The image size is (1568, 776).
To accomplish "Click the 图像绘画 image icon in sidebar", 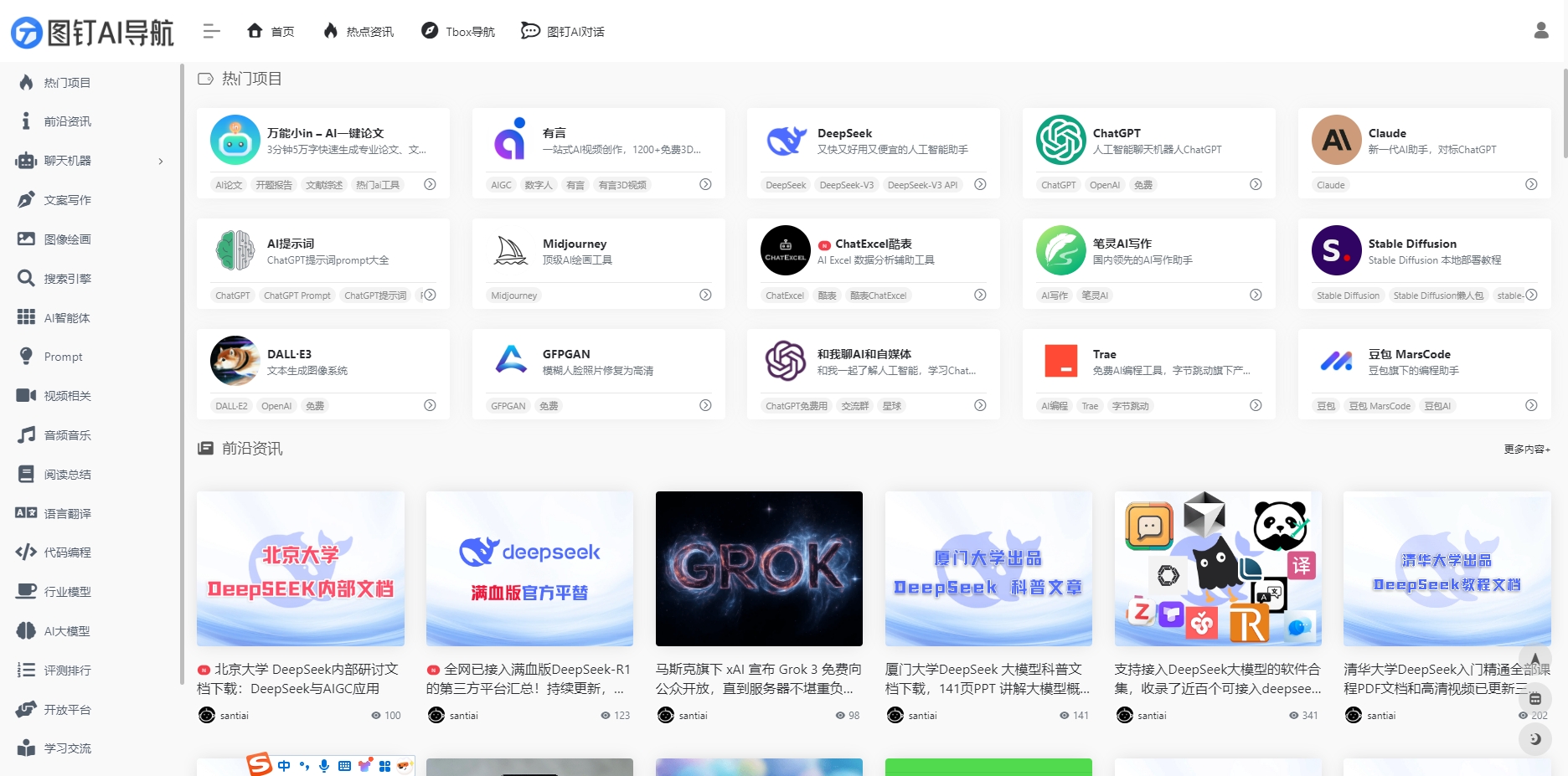I will [x=26, y=239].
